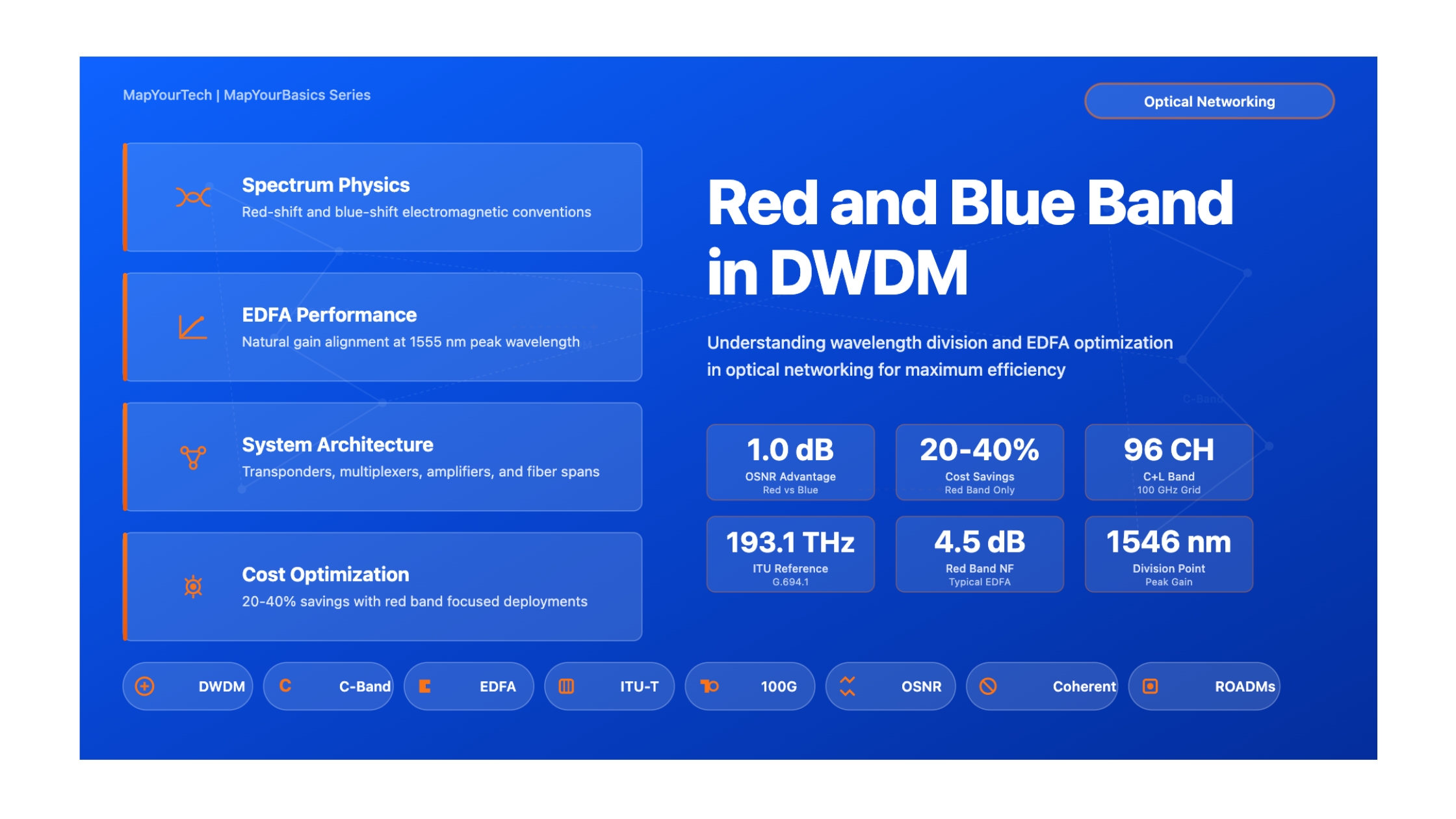The image size is (1456, 819).
Task: Click the 4.5 dB Red Band NF card
Action: pyautogui.click(x=980, y=554)
